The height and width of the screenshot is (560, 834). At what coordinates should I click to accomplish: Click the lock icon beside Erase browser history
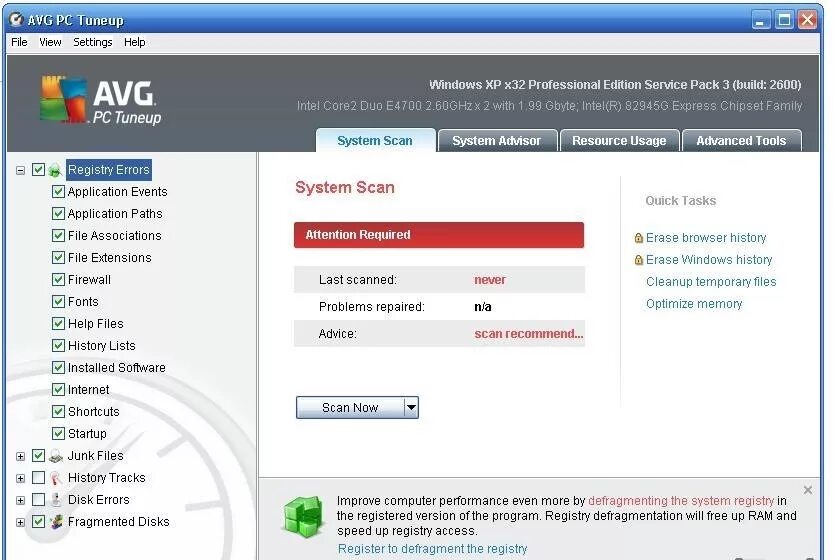[x=639, y=238]
